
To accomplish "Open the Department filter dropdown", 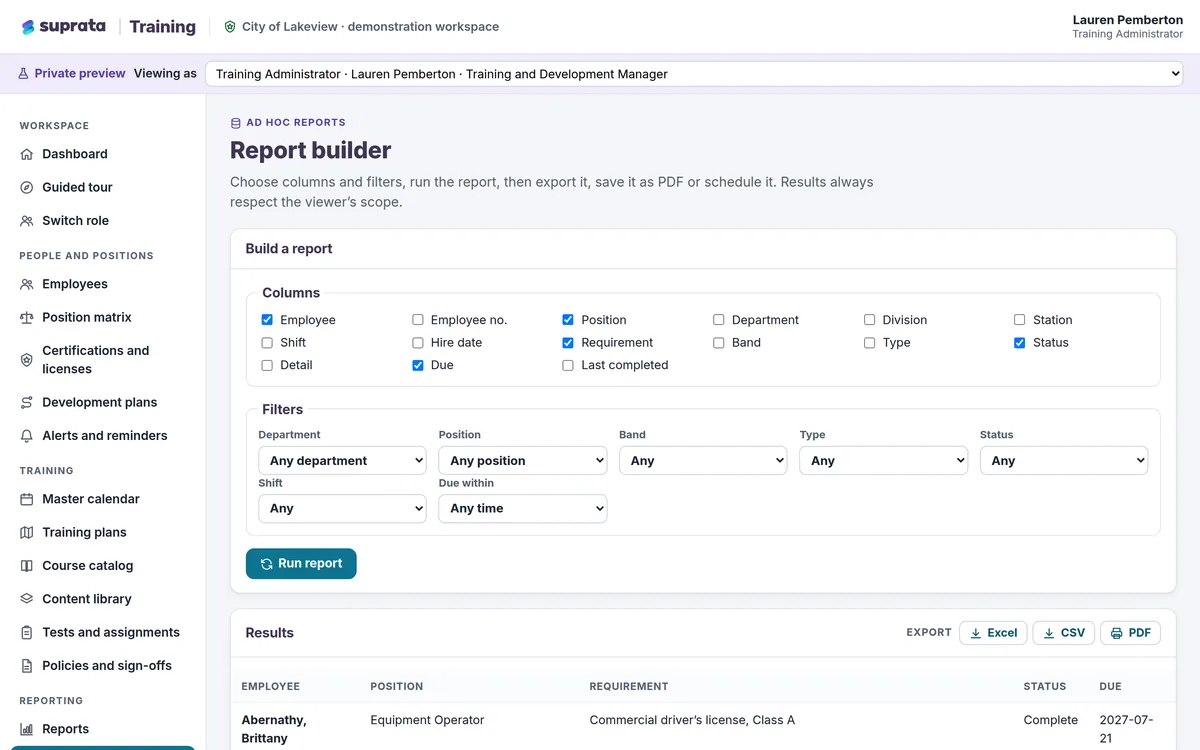I will pos(342,461).
